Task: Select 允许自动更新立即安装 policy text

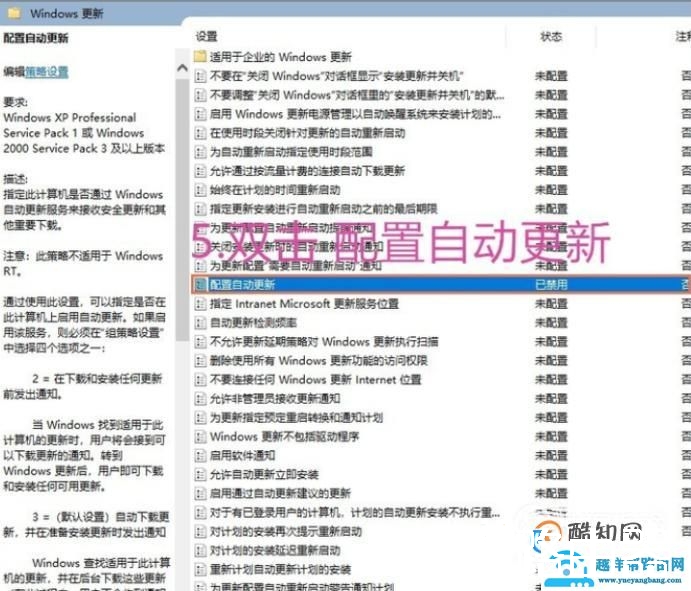Action: click(x=264, y=474)
